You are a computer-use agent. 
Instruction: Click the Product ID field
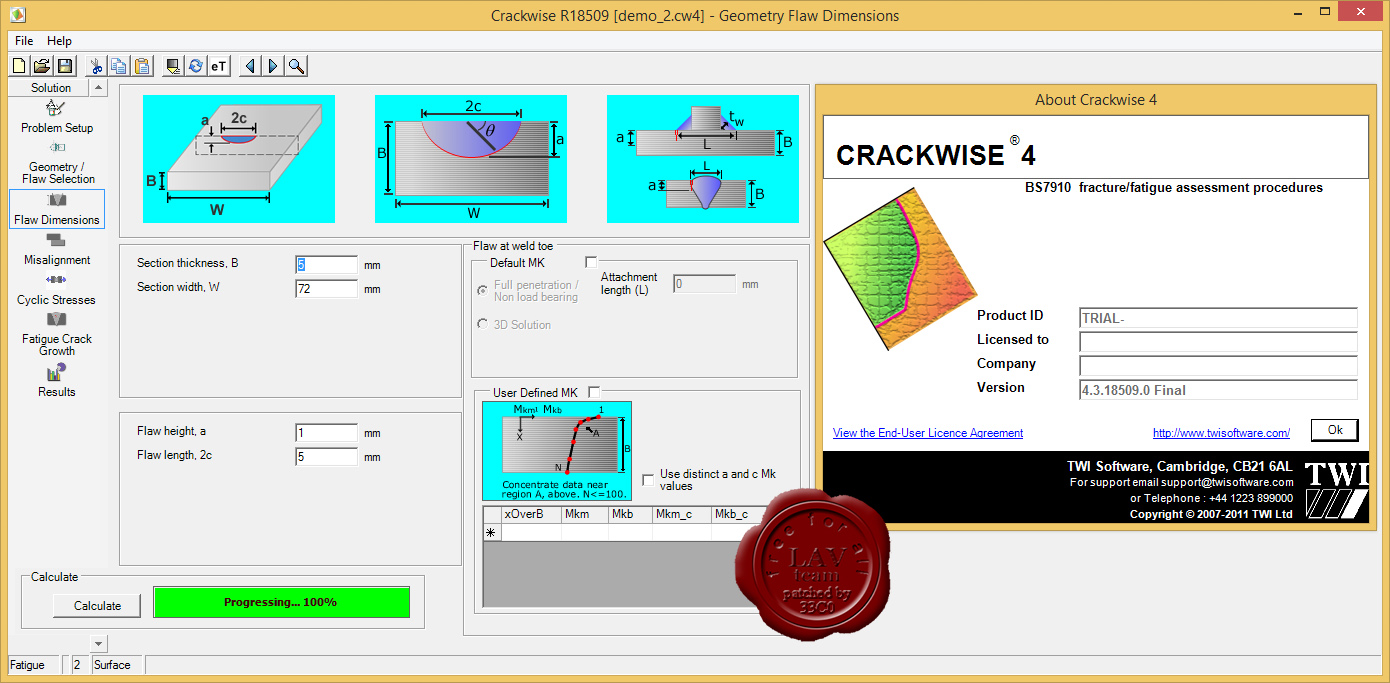point(1218,318)
